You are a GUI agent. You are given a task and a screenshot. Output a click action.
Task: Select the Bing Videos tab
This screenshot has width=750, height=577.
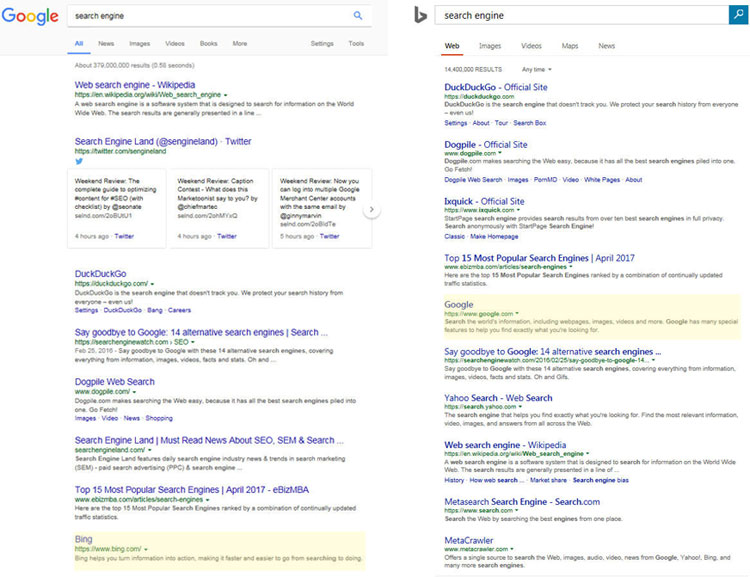(x=531, y=46)
